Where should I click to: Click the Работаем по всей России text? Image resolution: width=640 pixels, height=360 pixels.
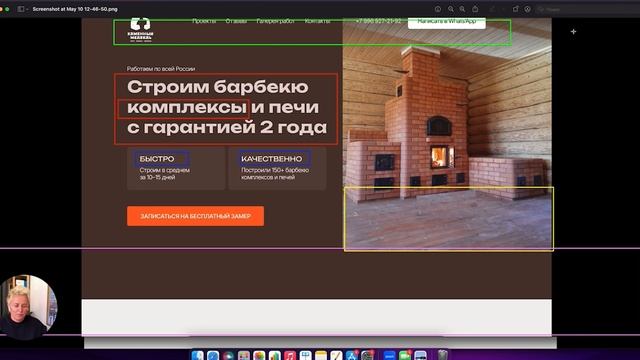pyautogui.click(x=161, y=69)
